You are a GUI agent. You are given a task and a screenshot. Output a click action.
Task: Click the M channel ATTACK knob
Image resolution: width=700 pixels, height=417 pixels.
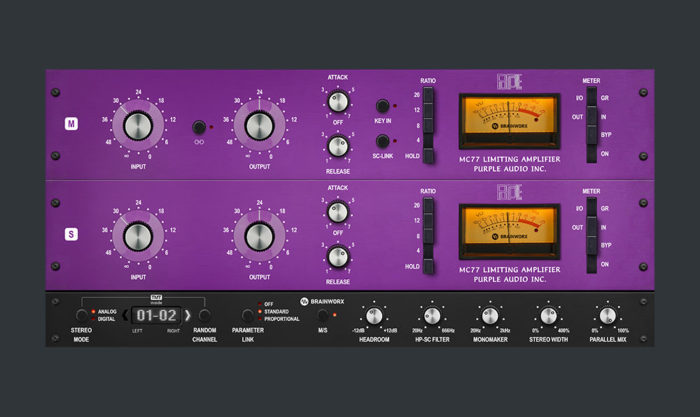tap(338, 101)
